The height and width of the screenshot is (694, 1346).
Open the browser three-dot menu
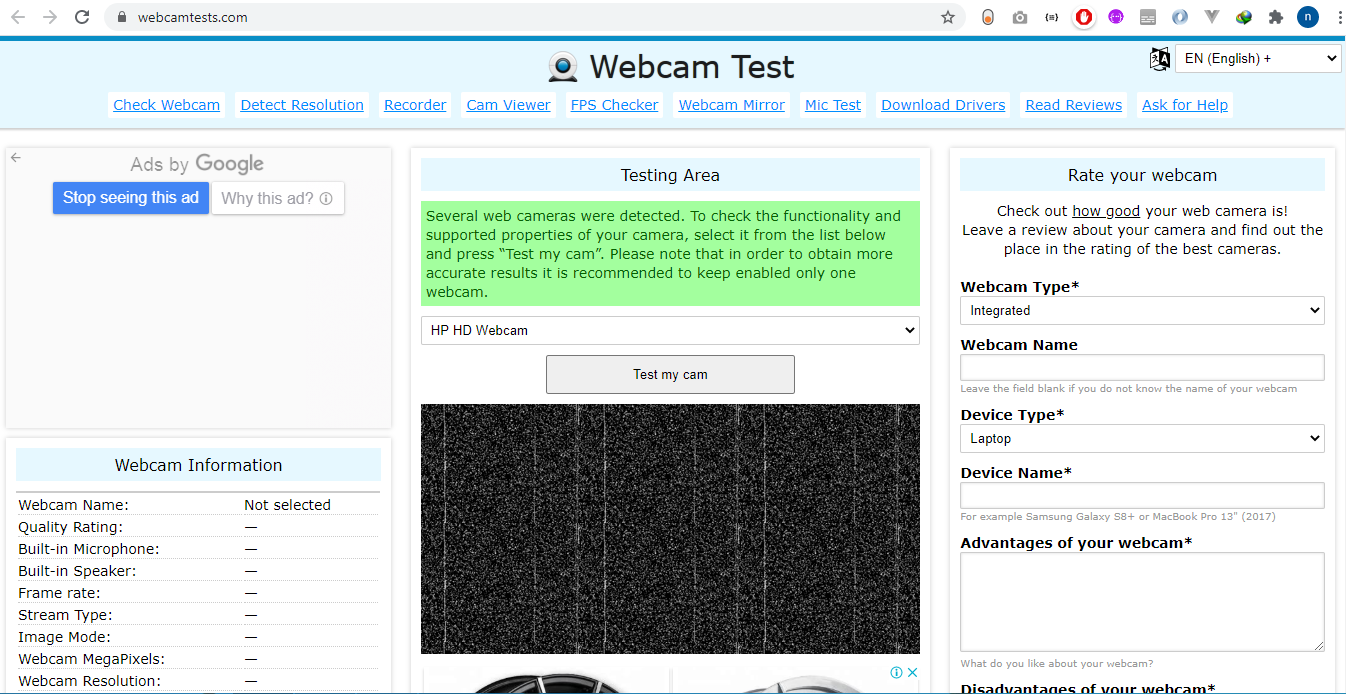point(1338,16)
